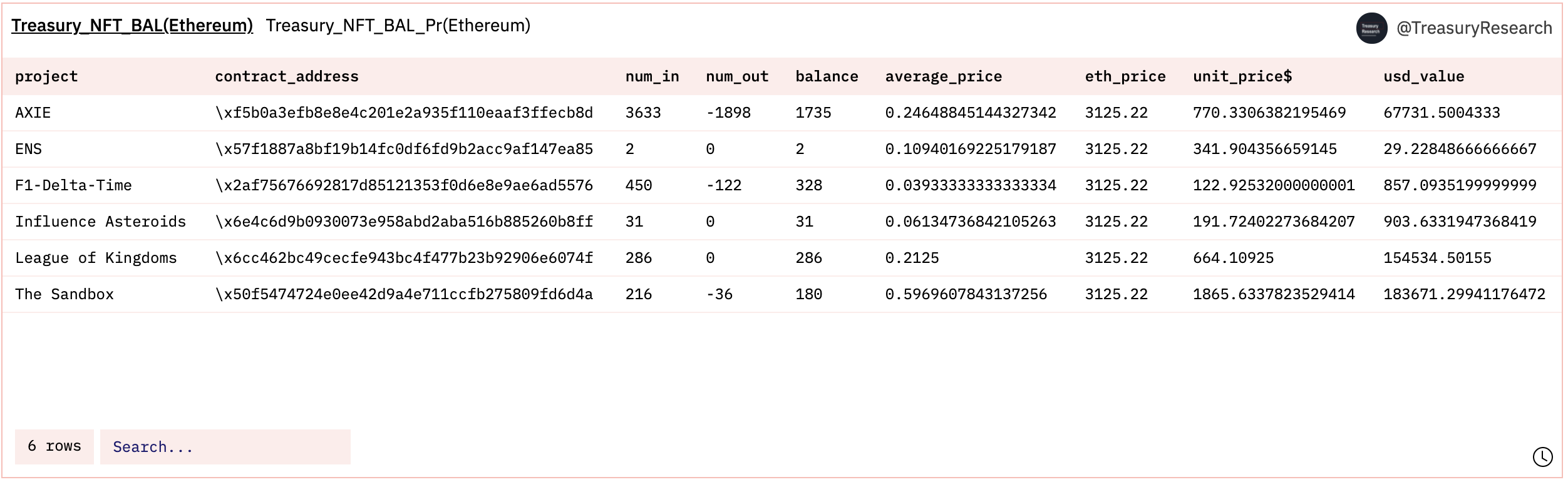Click num_in value 450 for F1-Delta-Time
Viewport: 1568px width, 482px height.
[639, 185]
